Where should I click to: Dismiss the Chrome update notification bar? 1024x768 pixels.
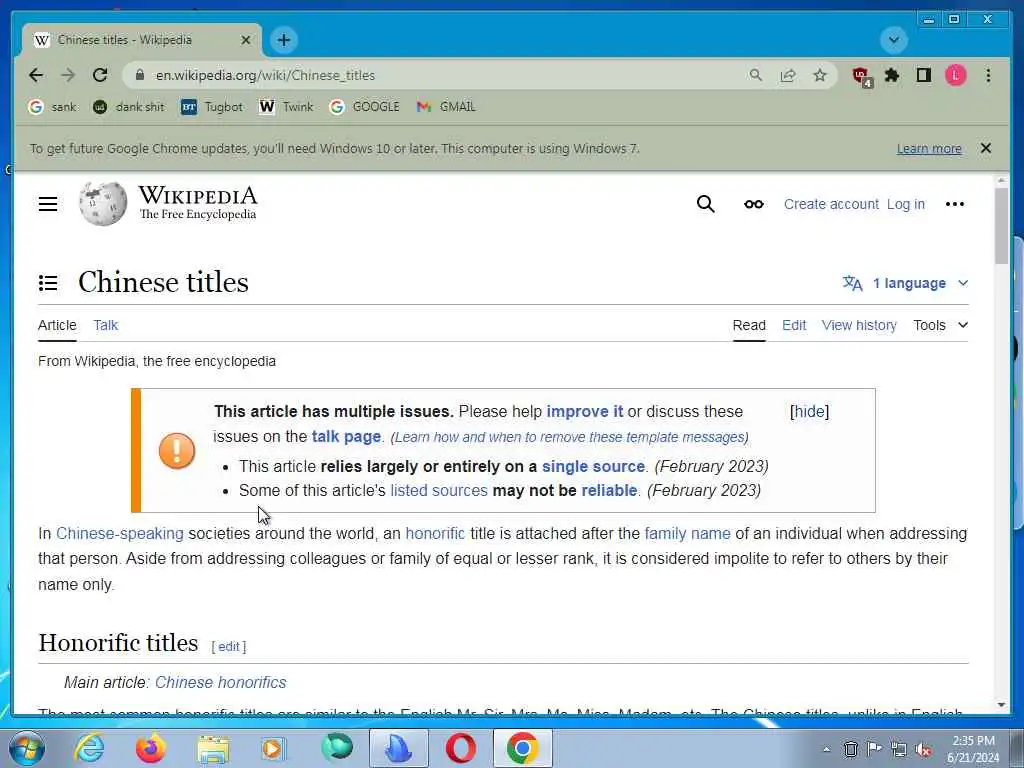[985, 148]
